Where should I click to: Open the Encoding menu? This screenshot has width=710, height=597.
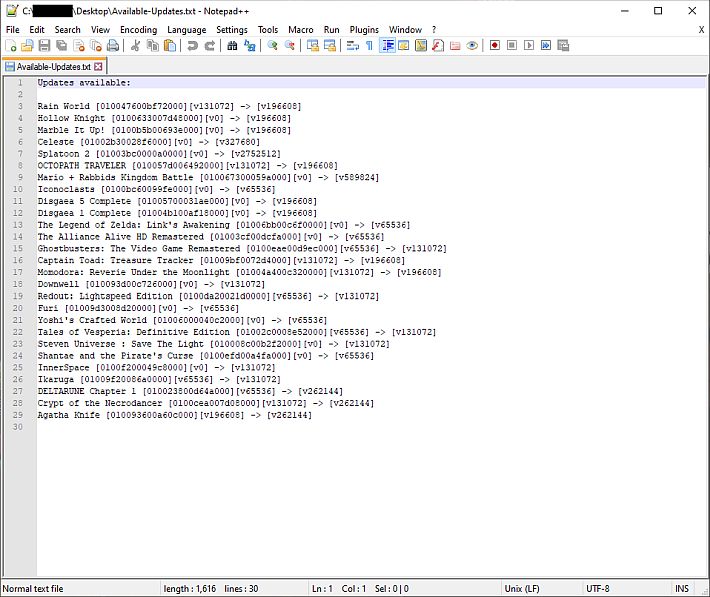[138, 30]
